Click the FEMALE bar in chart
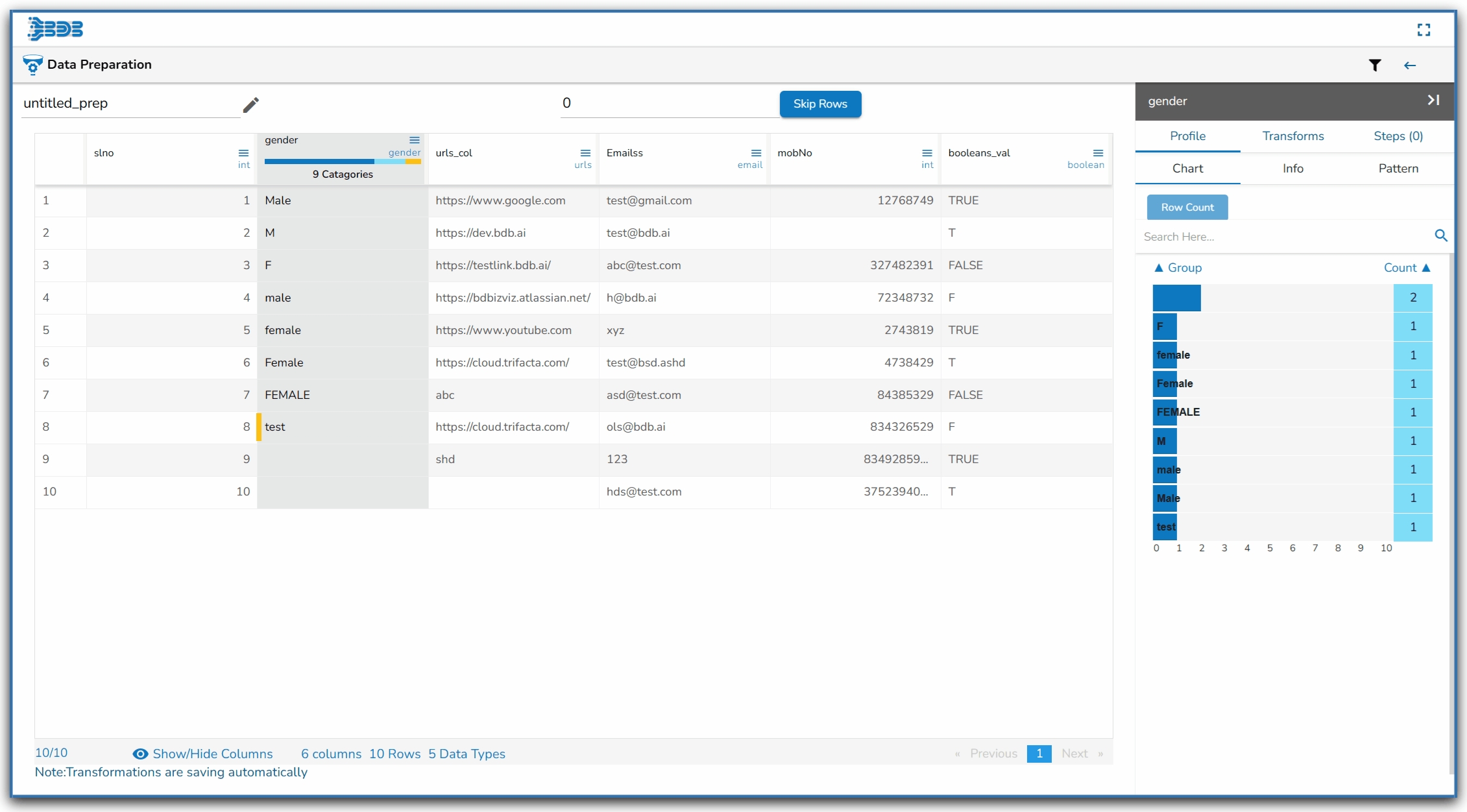1467x812 pixels. (x=1165, y=412)
